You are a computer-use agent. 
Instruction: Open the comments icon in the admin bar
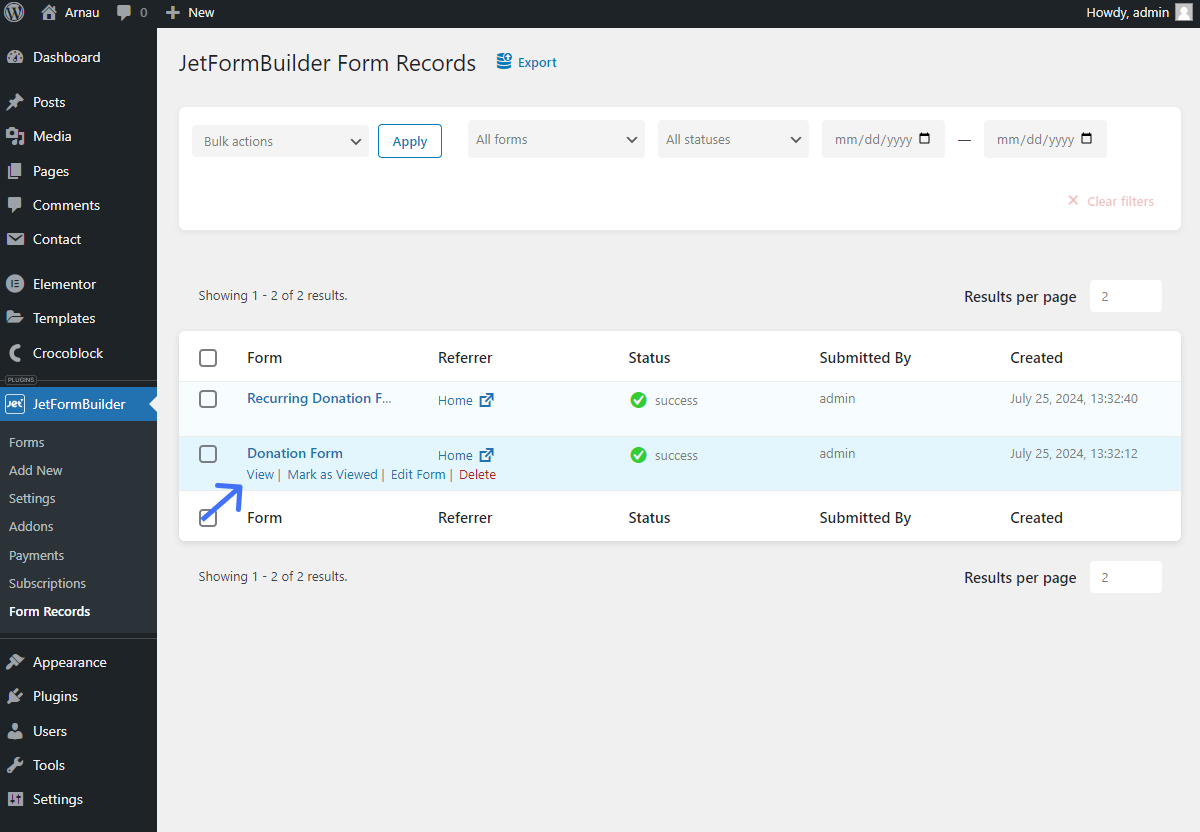(123, 12)
